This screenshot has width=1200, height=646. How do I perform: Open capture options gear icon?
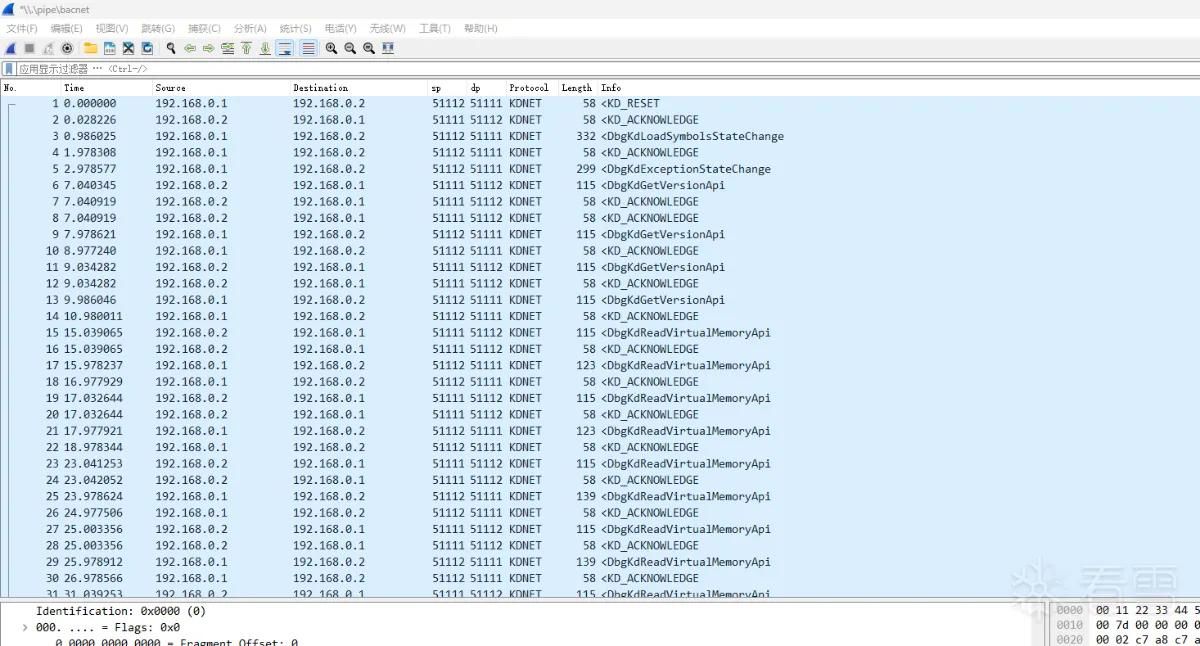[67, 48]
